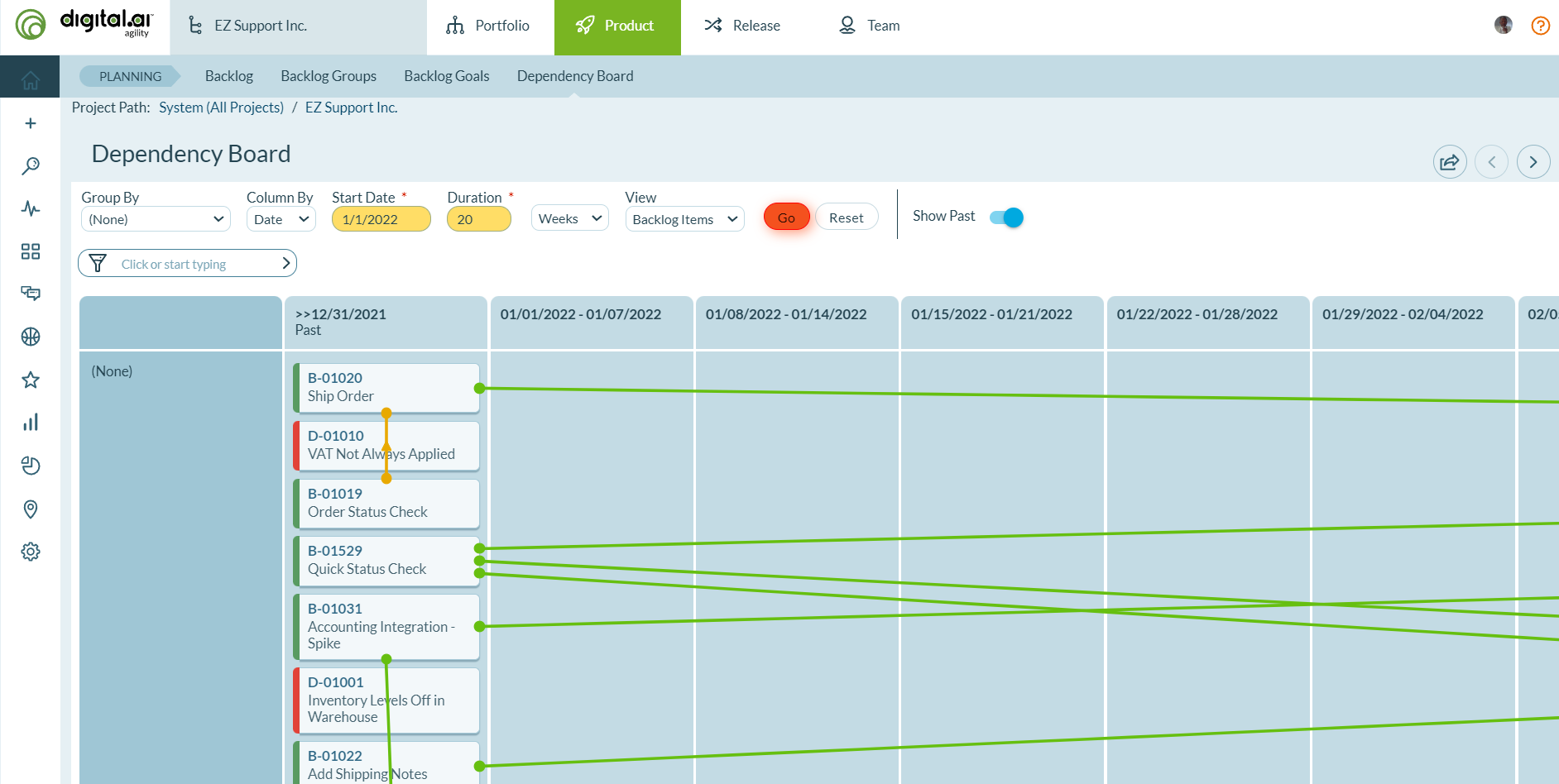The height and width of the screenshot is (784, 1559).
Task: Click the 01/08/2022 - 01/14/2022 column header
Action: click(x=797, y=323)
